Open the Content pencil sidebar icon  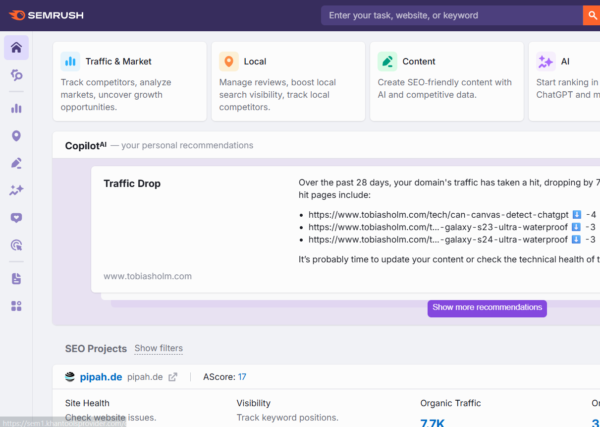16,163
